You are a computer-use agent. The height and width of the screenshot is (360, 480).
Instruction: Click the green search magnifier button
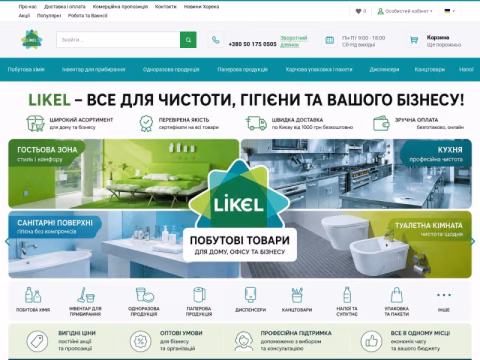pyautogui.click(x=188, y=40)
